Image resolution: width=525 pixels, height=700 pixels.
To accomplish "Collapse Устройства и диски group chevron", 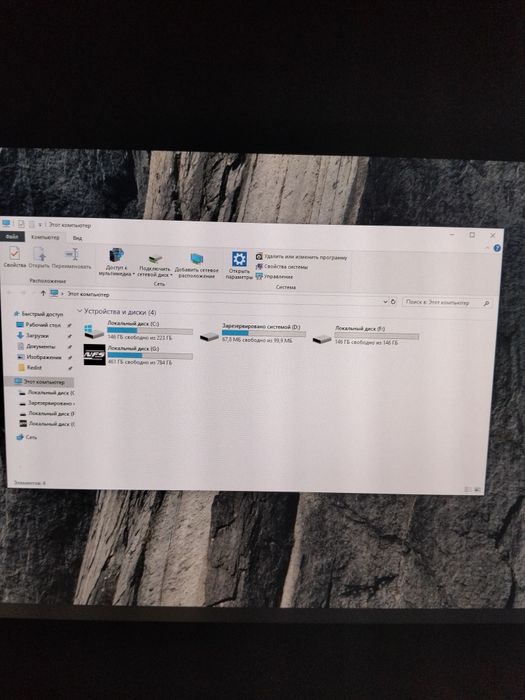I will tap(80, 311).
